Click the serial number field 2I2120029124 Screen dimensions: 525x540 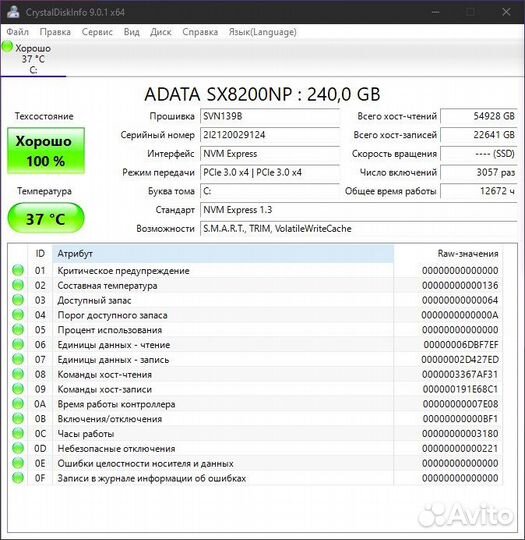pos(270,135)
